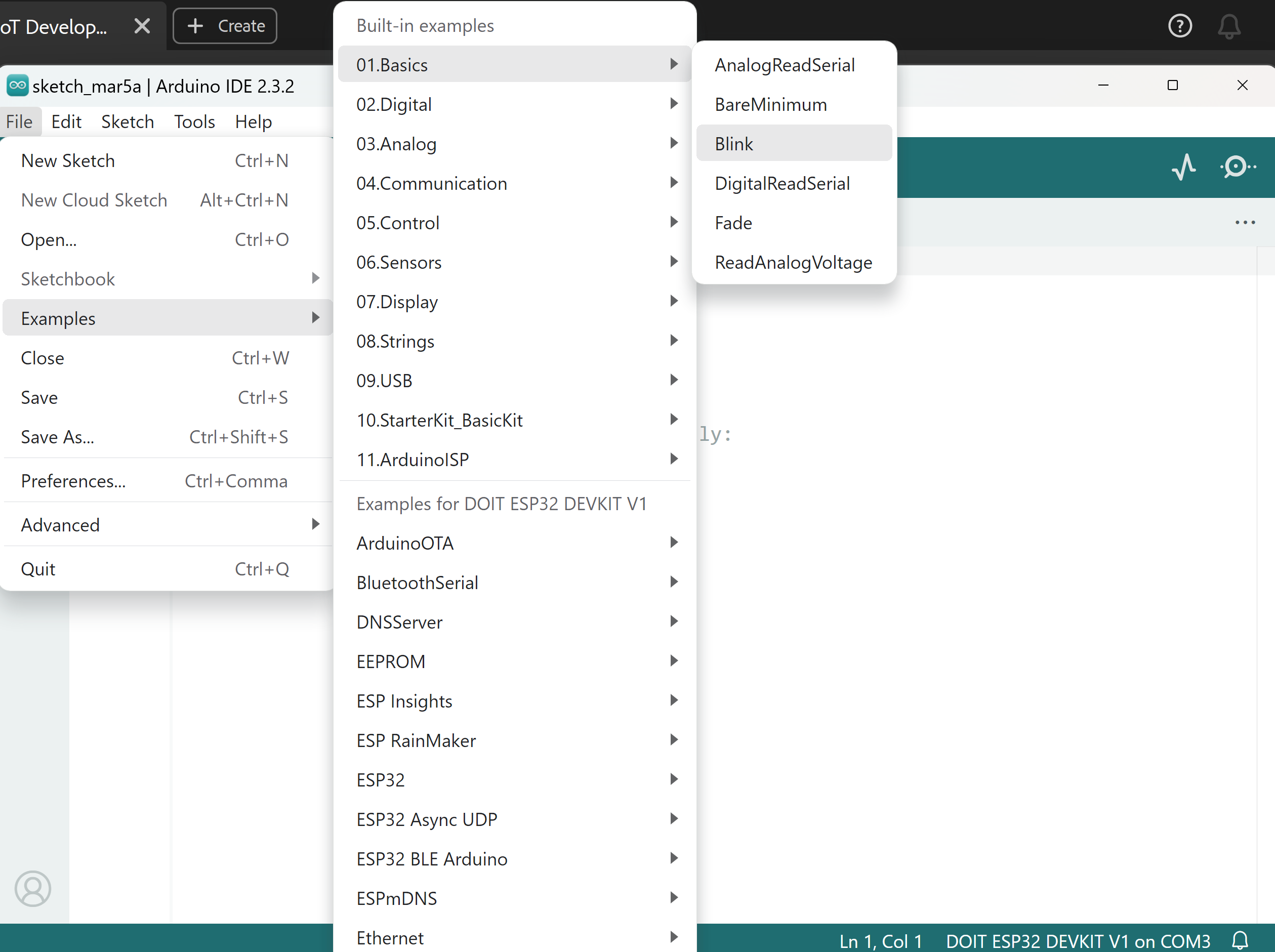Expand the 09.USB submenu

point(515,380)
